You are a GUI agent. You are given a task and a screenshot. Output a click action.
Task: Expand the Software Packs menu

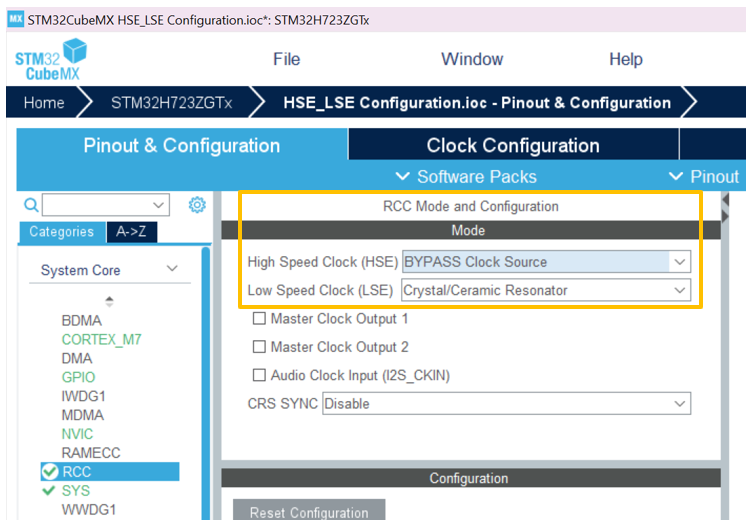pos(466,177)
